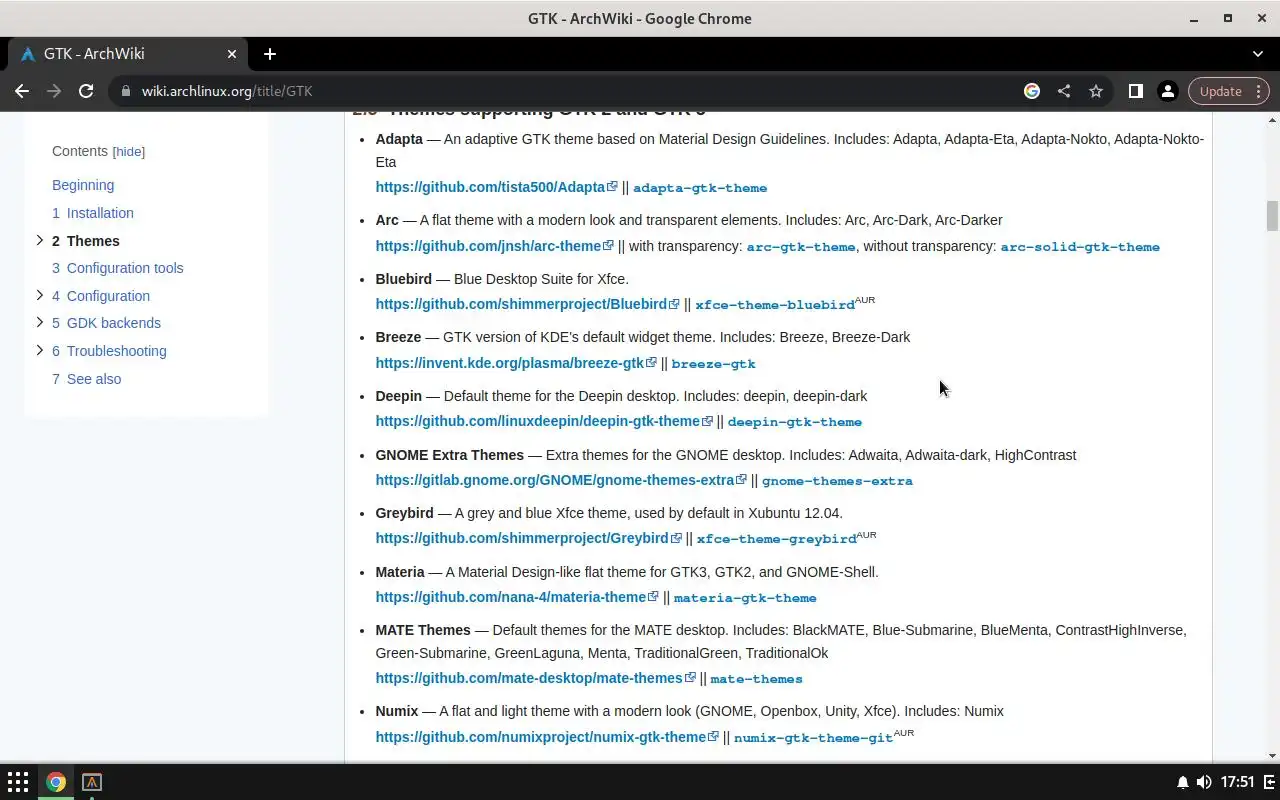Hide the table of contents
This screenshot has height=800, width=1280.
click(x=129, y=152)
